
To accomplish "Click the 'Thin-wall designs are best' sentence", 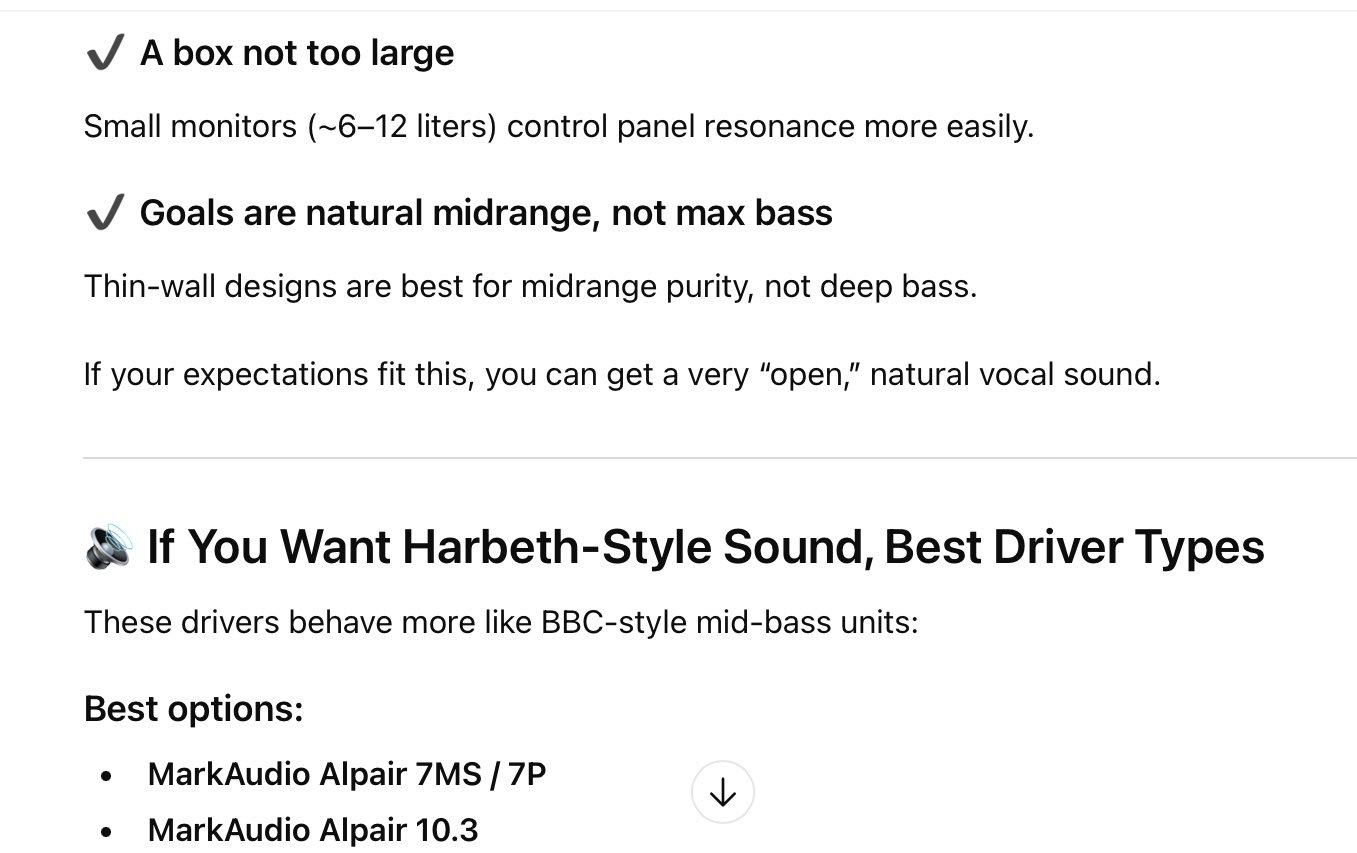I will click(x=530, y=287).
